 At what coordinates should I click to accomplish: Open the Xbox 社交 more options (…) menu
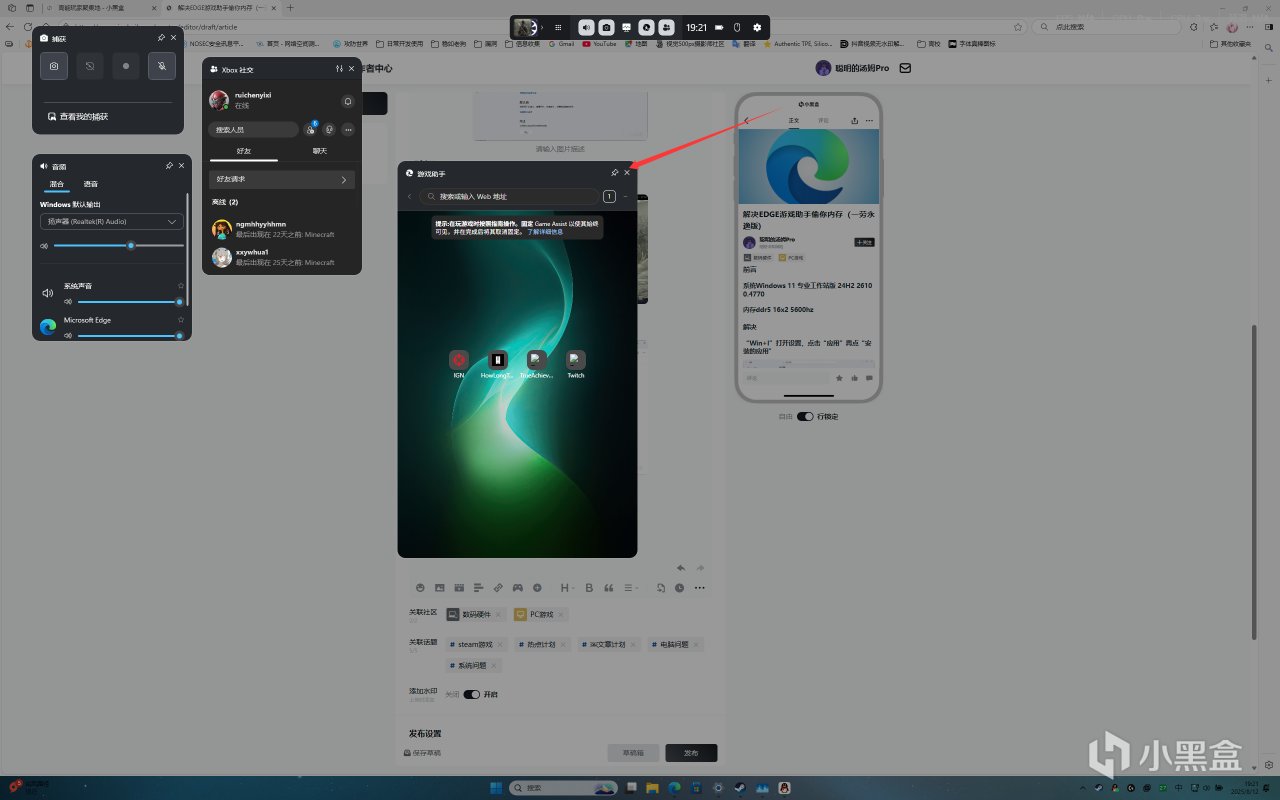point(348,129)
